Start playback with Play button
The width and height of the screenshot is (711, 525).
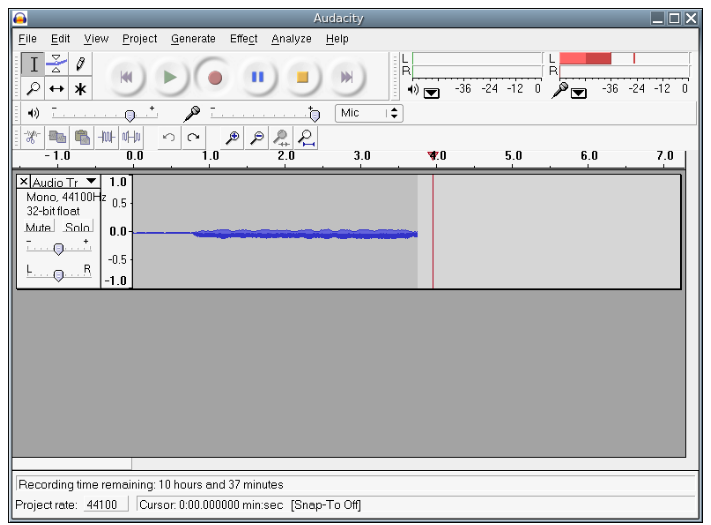(x=170, y=77)
